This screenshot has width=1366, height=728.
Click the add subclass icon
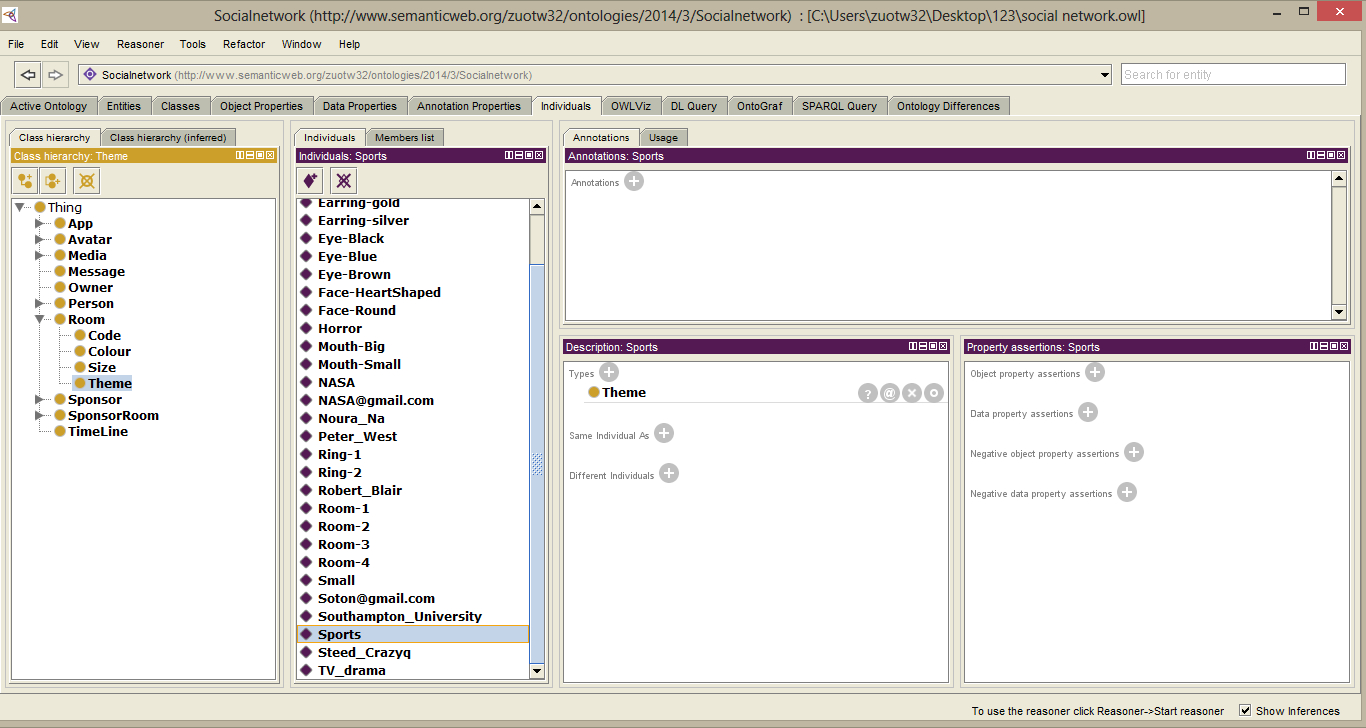pyautogui.click(x=25, y=181)
